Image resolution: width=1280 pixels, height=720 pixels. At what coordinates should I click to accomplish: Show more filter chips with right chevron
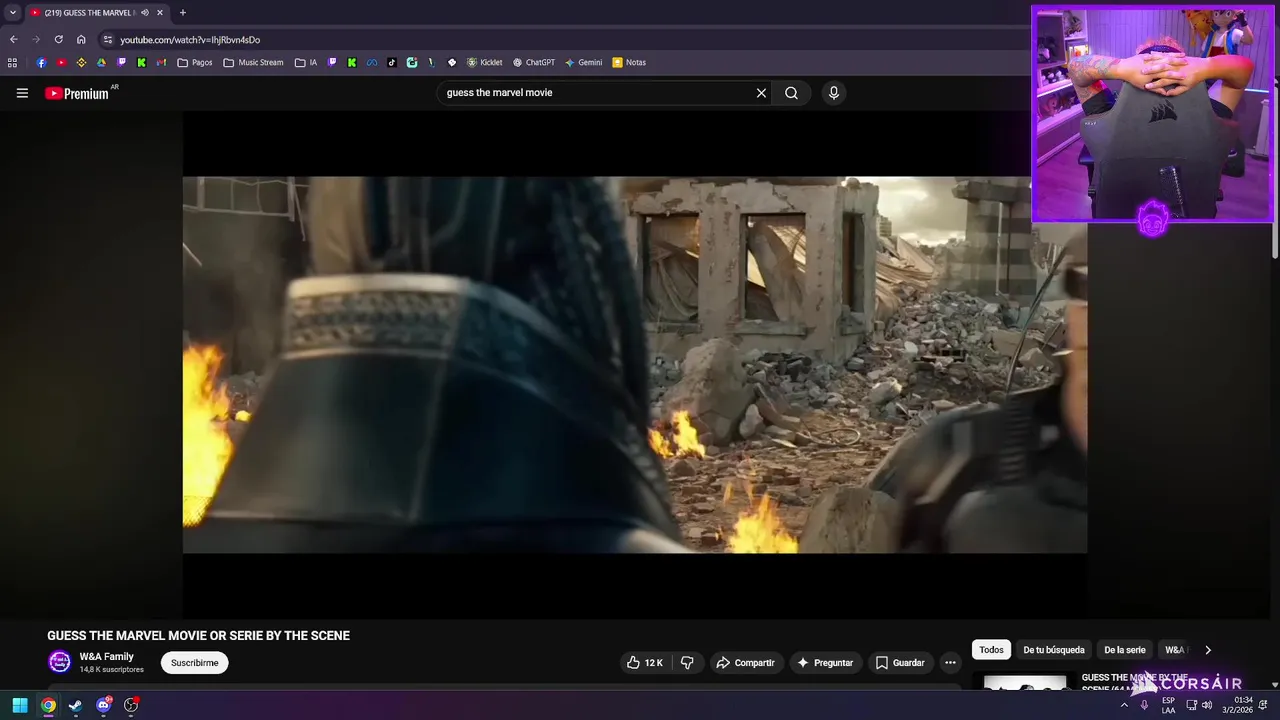coord(1207,650)
